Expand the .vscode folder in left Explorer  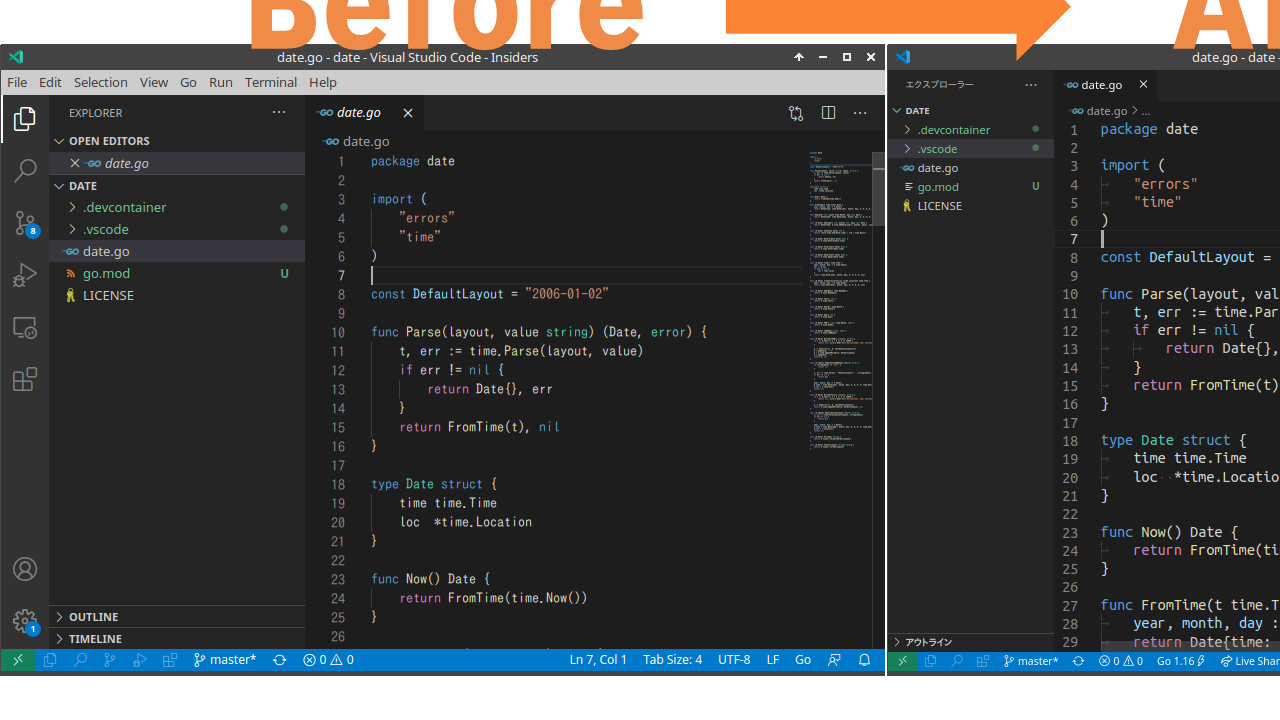click(177, 229)
